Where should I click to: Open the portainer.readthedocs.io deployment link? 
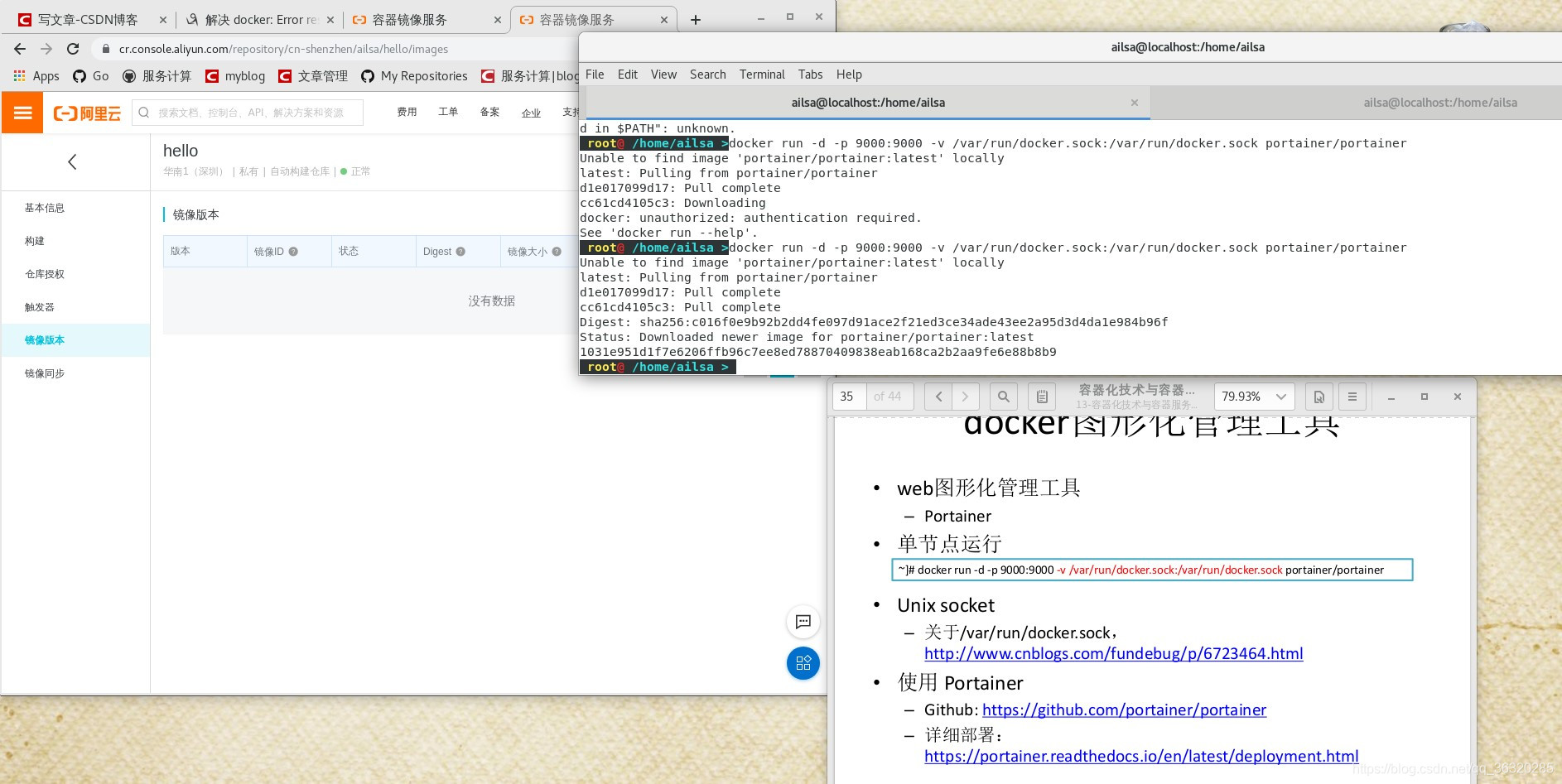coord(1141,757)
